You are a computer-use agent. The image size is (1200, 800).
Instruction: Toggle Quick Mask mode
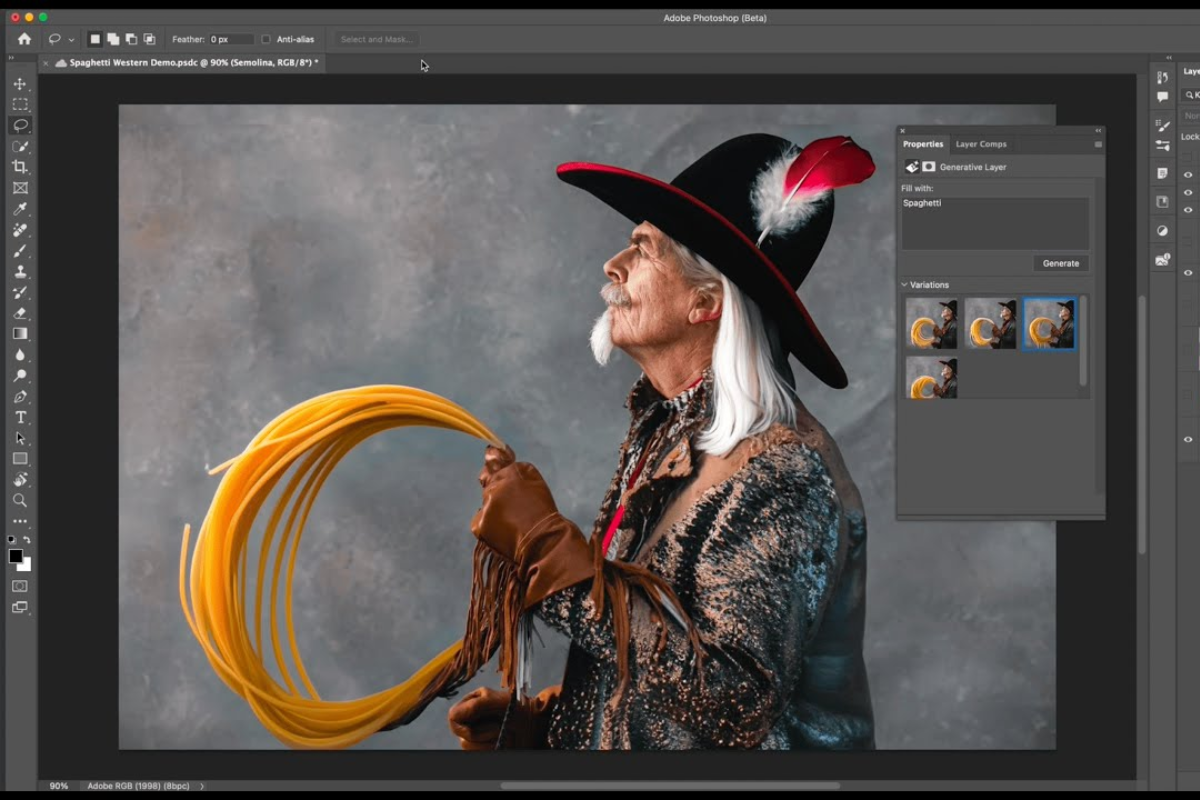click(x=20, y=586)
